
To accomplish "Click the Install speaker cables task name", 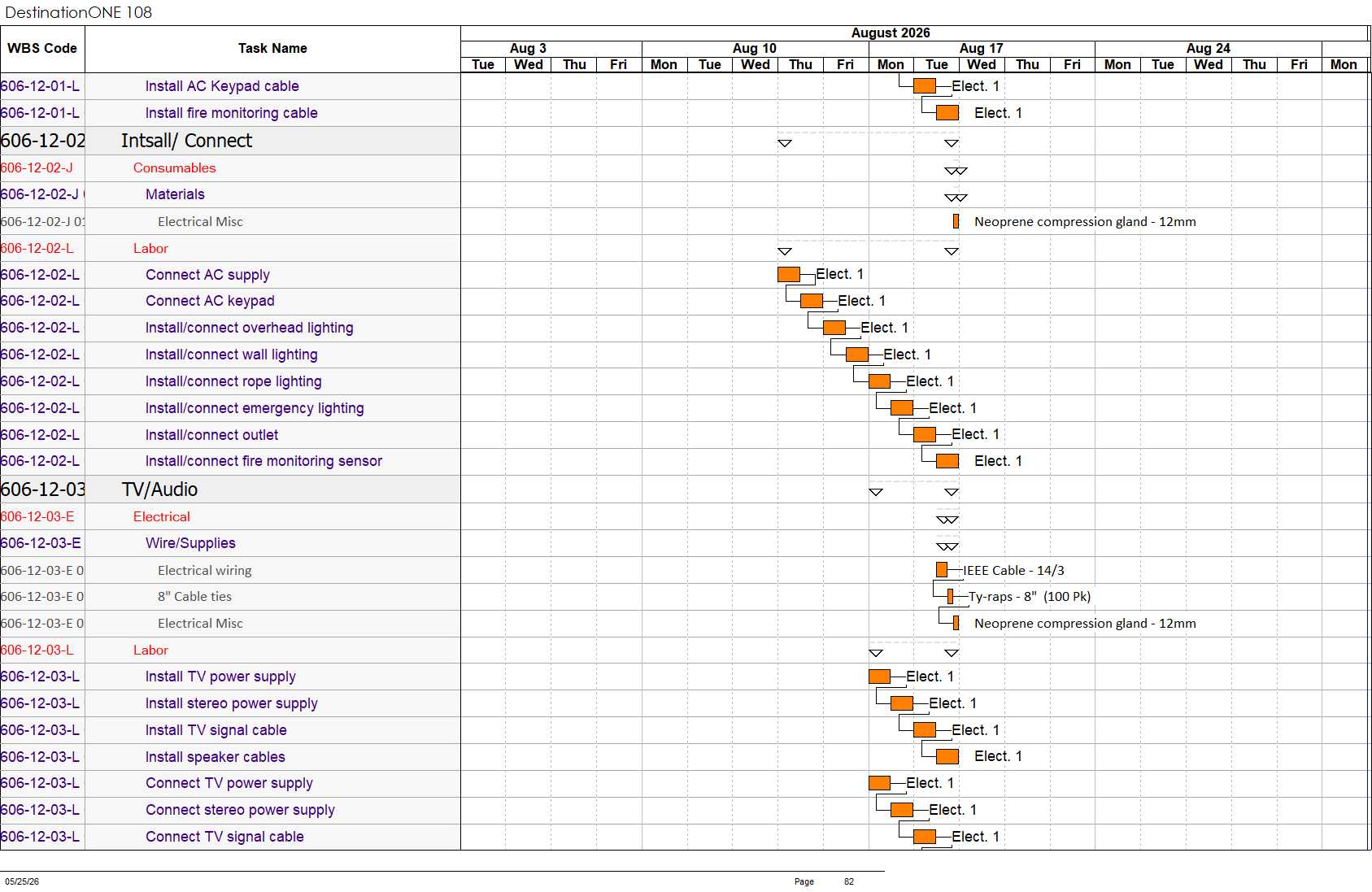I will click(x=216, y=757).
